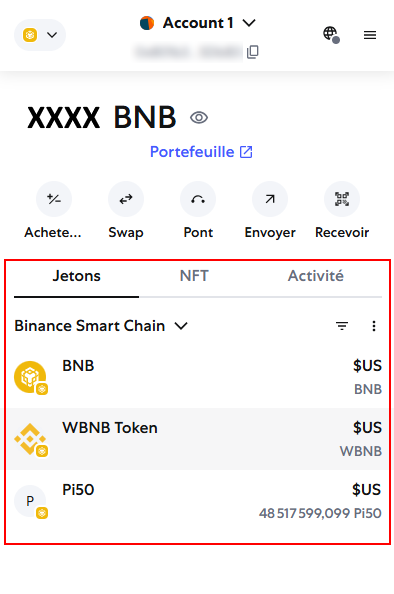Open the globe network connection icon

(331, 35)
